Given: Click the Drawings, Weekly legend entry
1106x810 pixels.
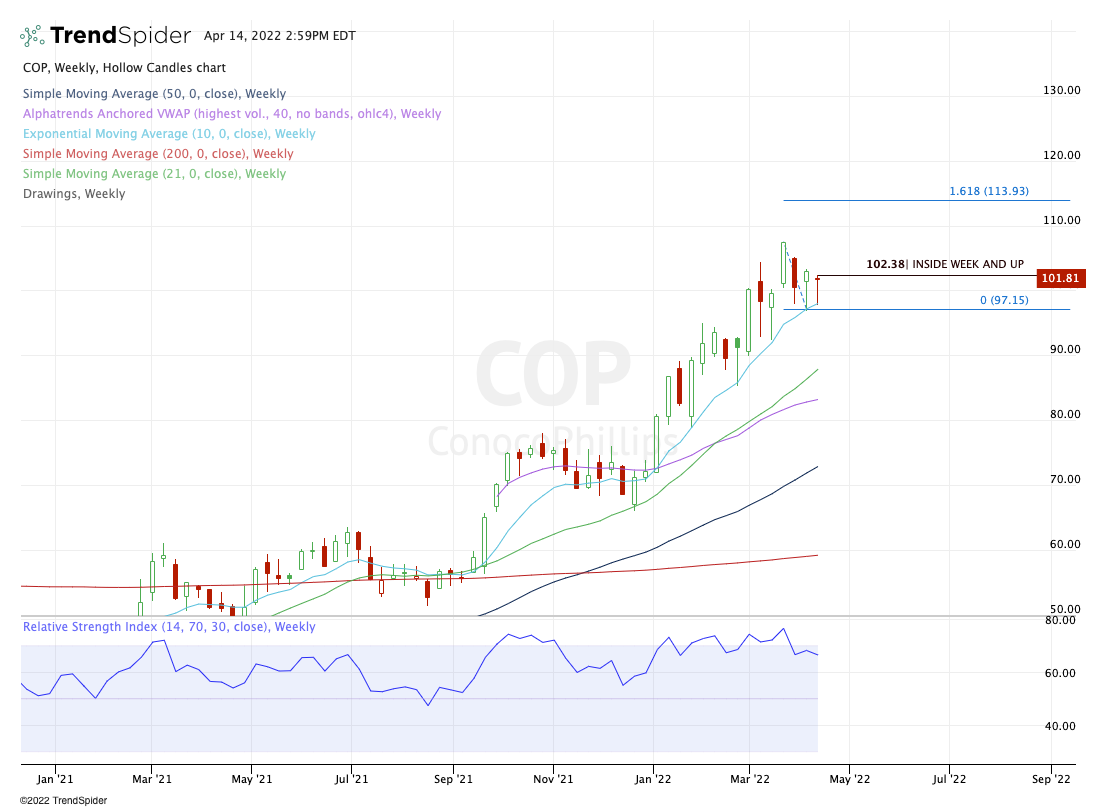Looking at the screenshot, I should [74, 193].
